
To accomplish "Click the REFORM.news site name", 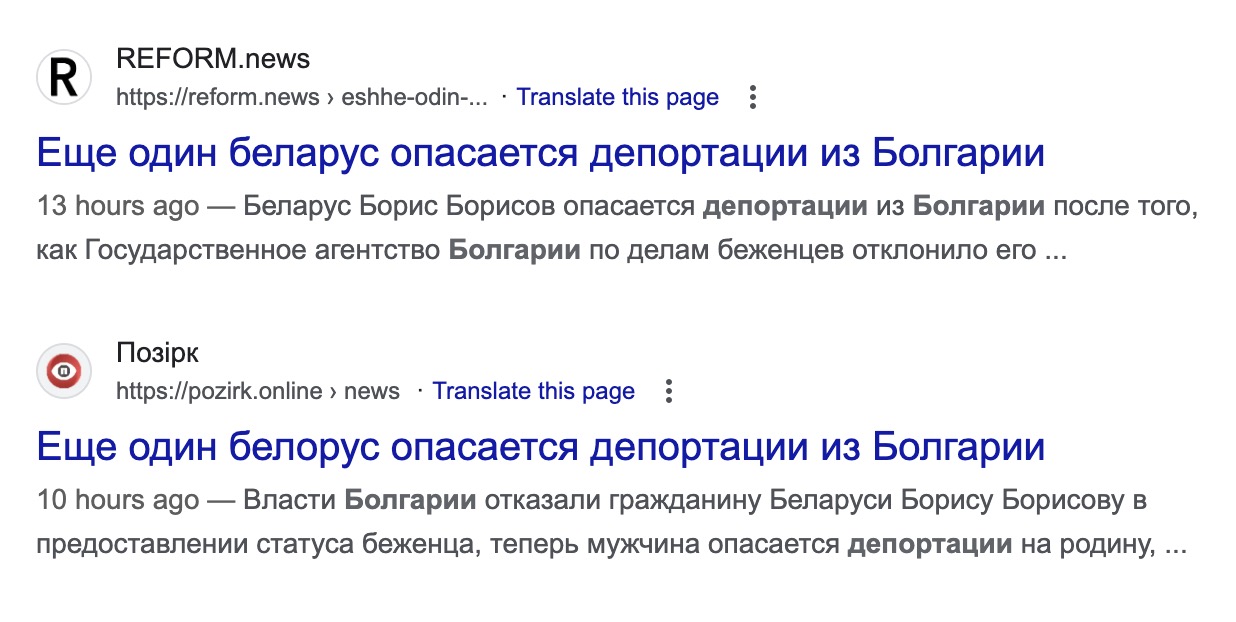I will [x=213, y=59].
